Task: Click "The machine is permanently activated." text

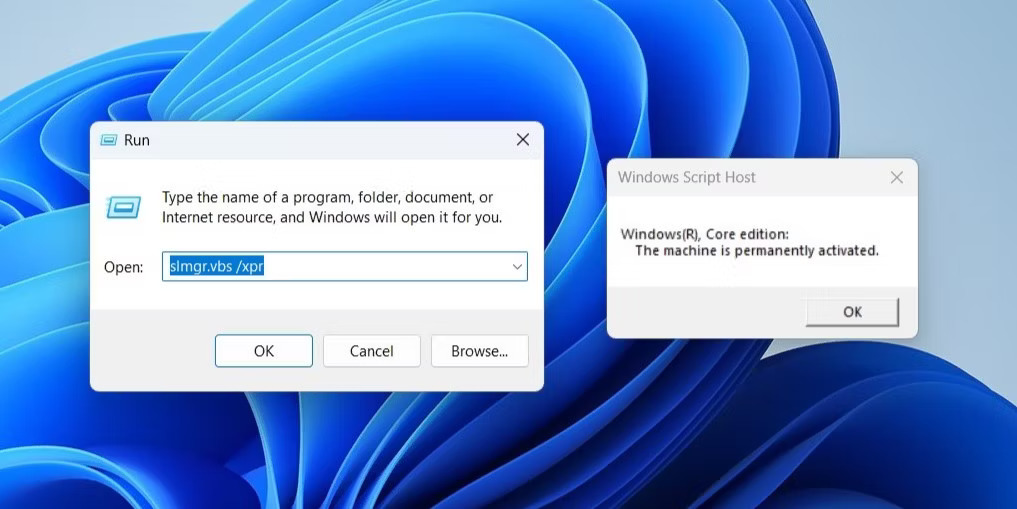Action: coord(756,250)
